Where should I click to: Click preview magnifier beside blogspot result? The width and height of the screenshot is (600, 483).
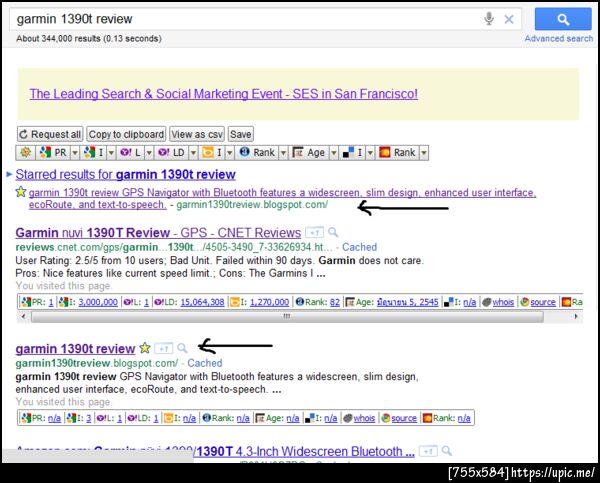[x=182, y=348]
